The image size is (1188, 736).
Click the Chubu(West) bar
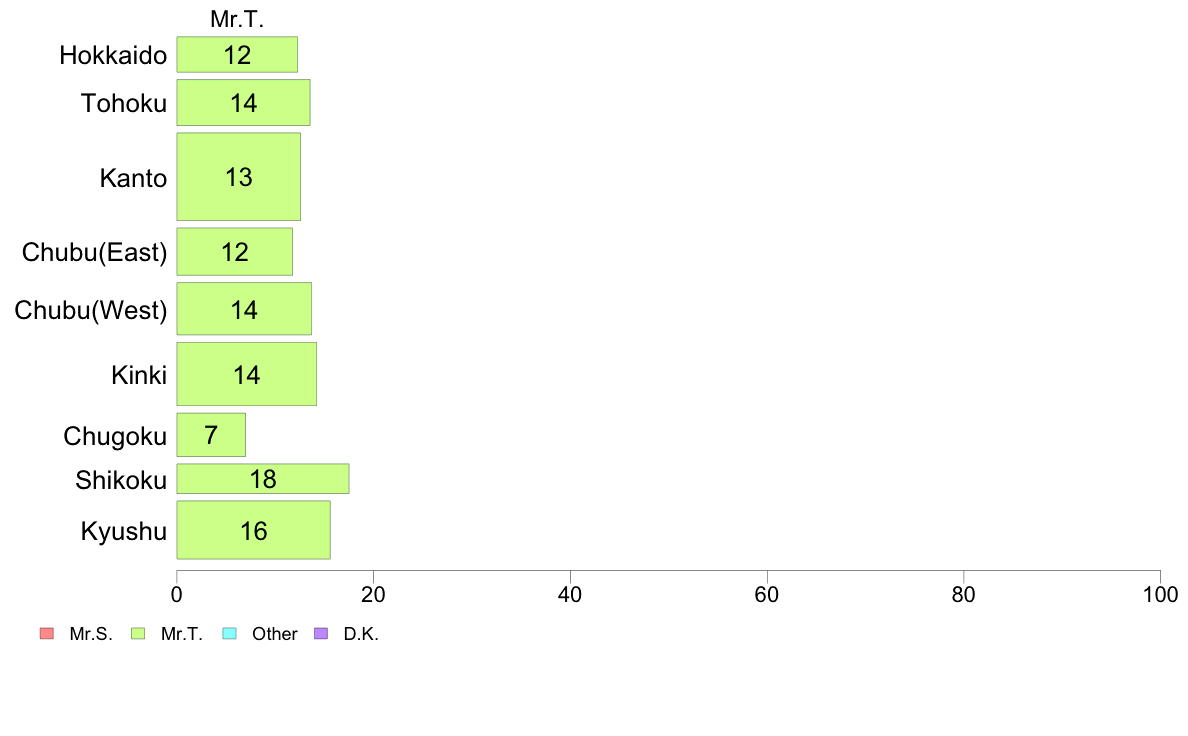click(244, 308)
